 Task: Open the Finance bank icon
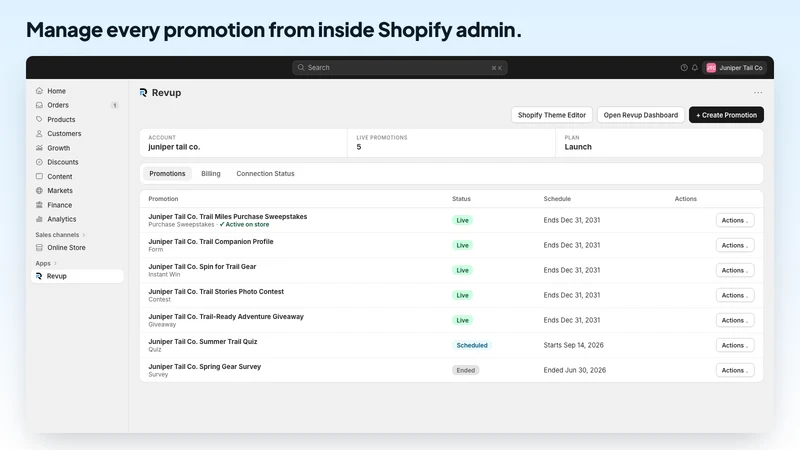point(39,205)
